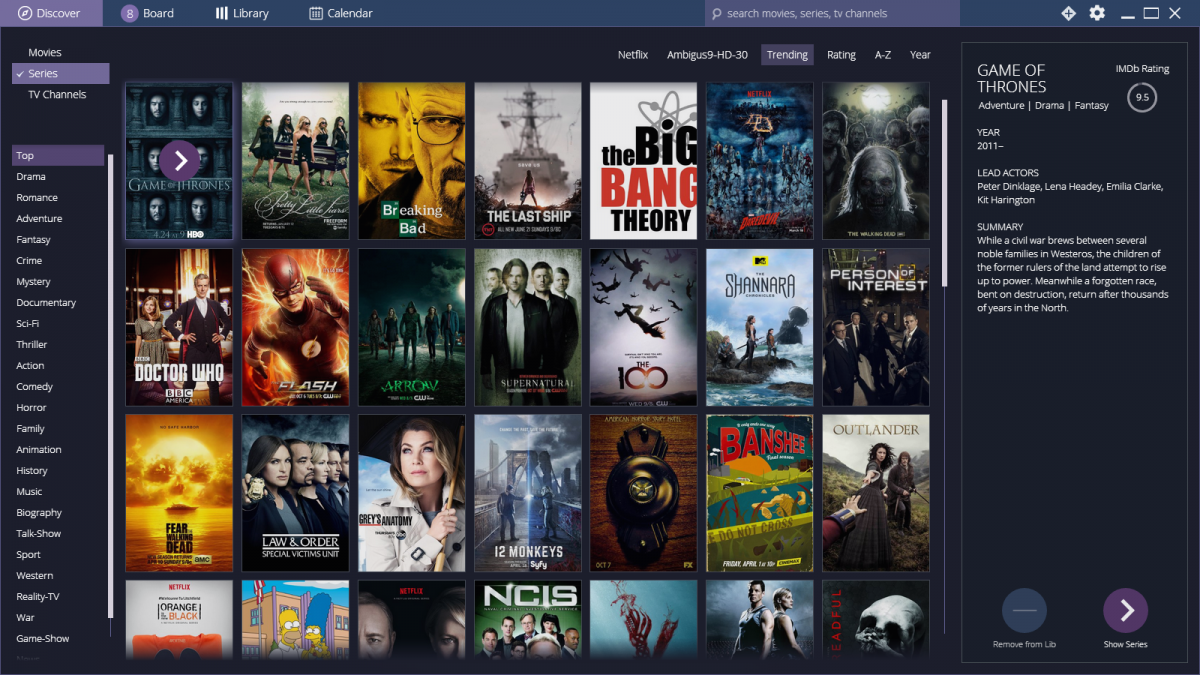Select the Breaking Bad poster
This screenshot has height=675, width=1200.
pos(411,161)
